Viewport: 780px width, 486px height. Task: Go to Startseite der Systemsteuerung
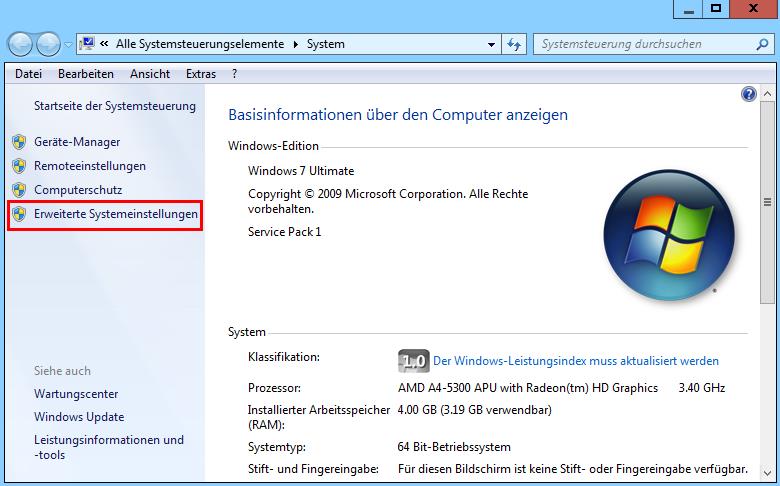coord(115,106)
